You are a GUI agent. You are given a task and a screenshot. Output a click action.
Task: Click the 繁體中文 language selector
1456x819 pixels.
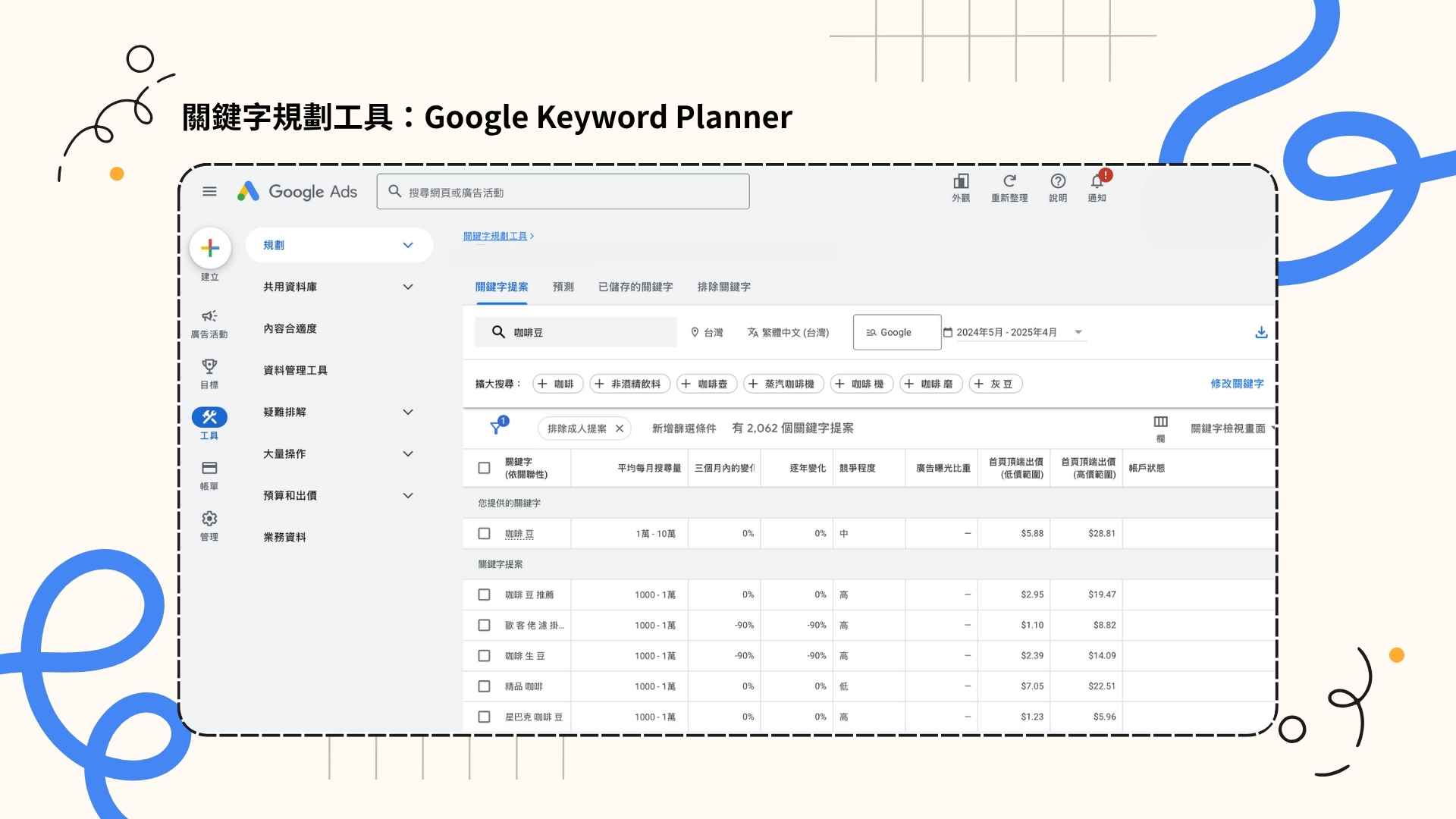coord(788,332)
